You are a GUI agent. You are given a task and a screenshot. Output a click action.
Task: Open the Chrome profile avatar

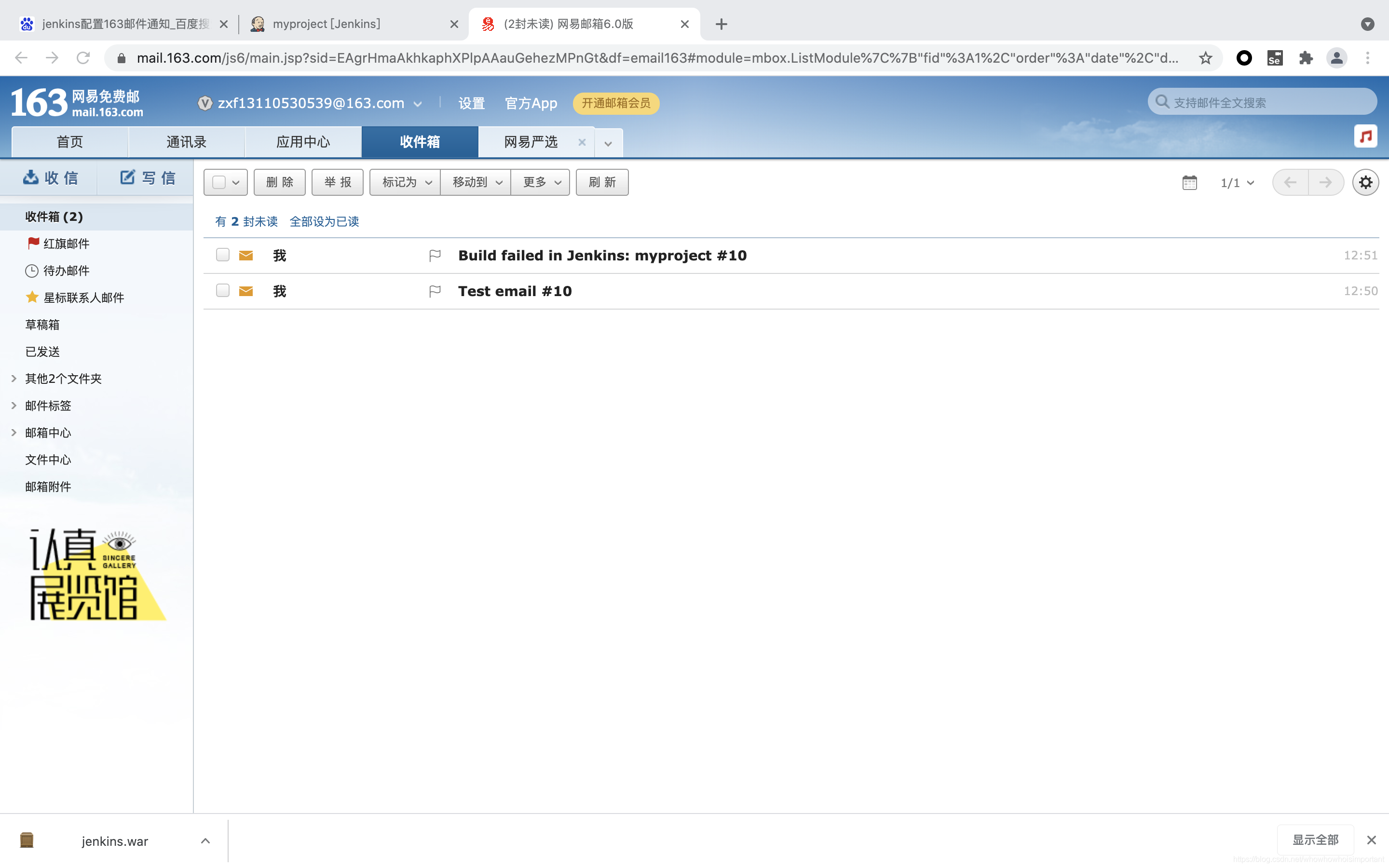pos(1337,58)
